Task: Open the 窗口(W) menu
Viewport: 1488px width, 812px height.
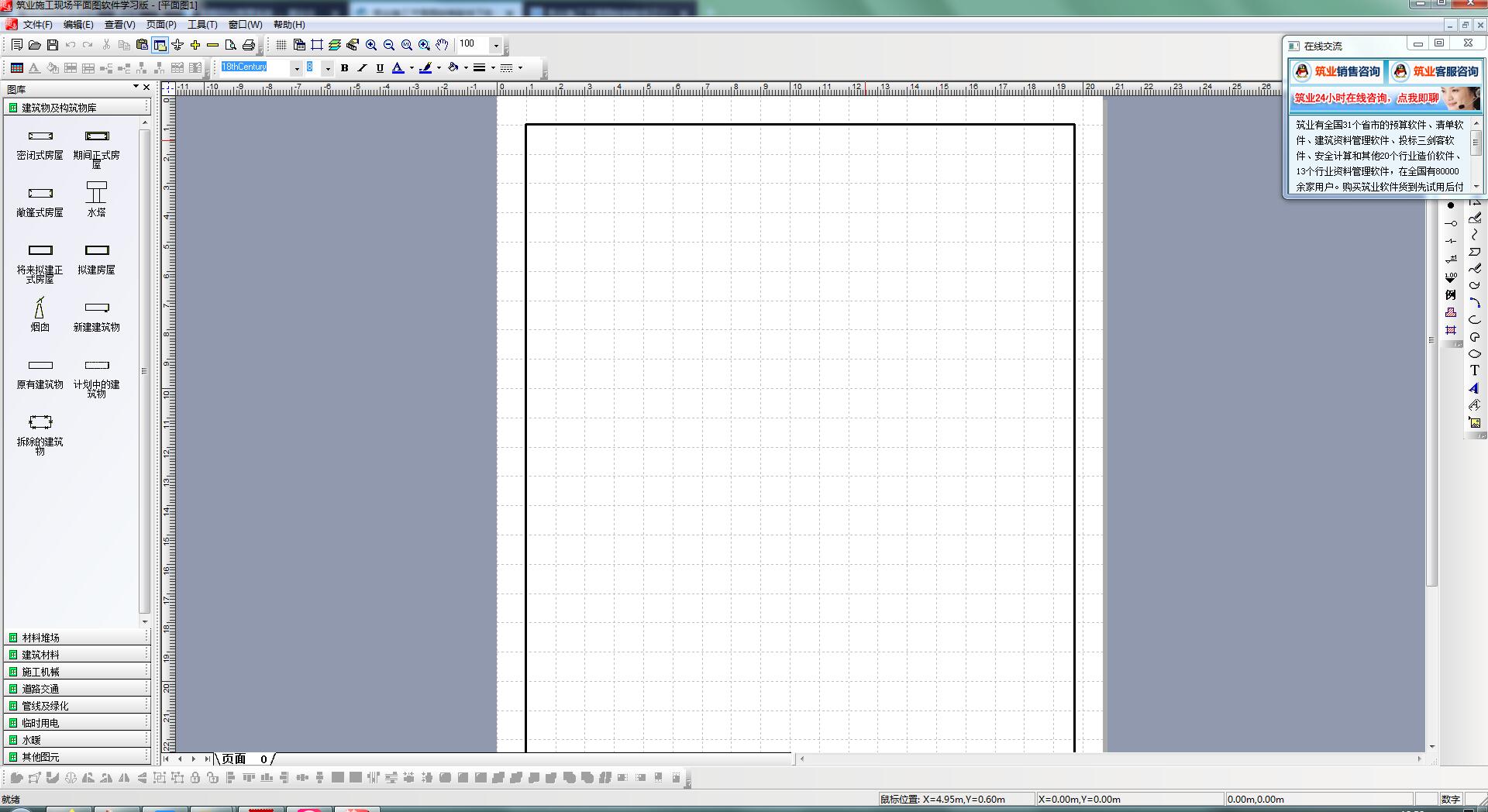Action: pyautogui.click(x=246, y=25)
